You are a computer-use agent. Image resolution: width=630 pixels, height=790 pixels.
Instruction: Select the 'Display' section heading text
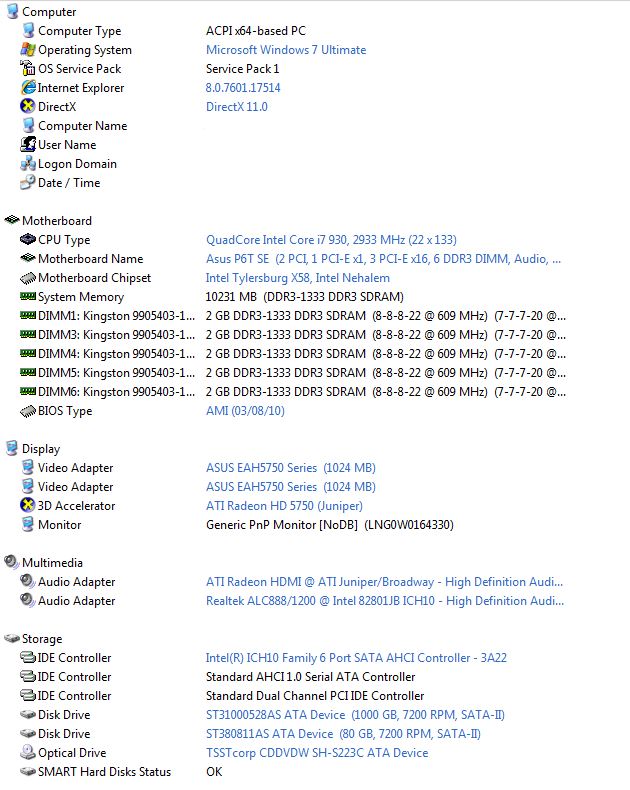click(x=41, y=449)
